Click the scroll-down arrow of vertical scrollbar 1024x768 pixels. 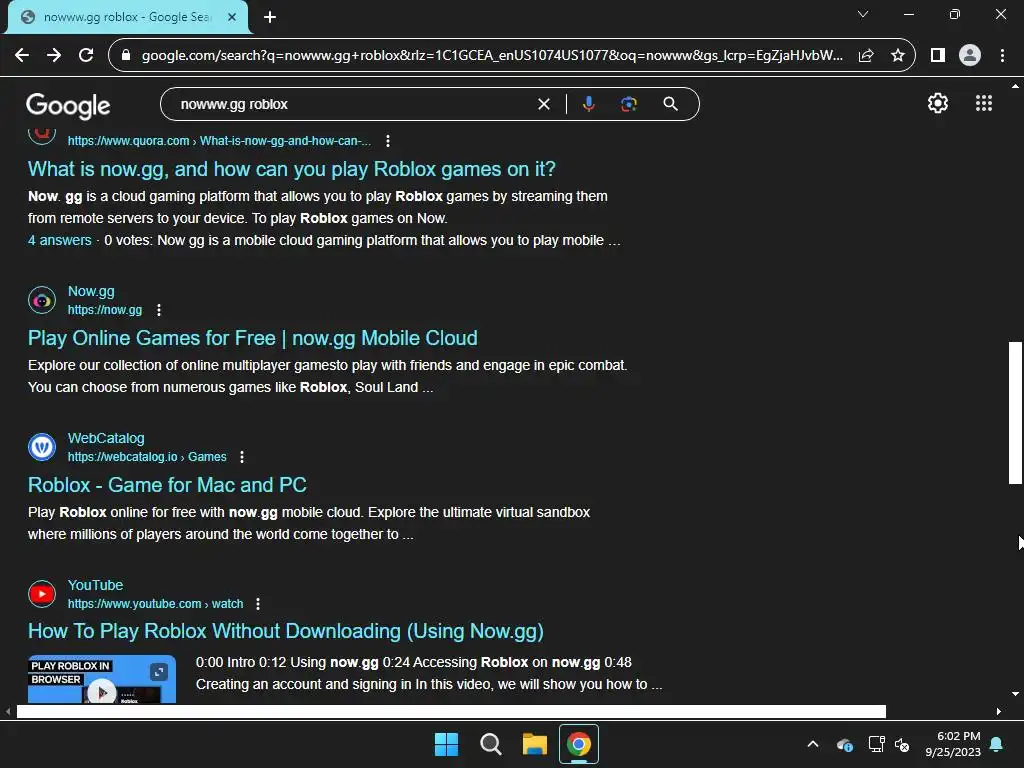1015,694
